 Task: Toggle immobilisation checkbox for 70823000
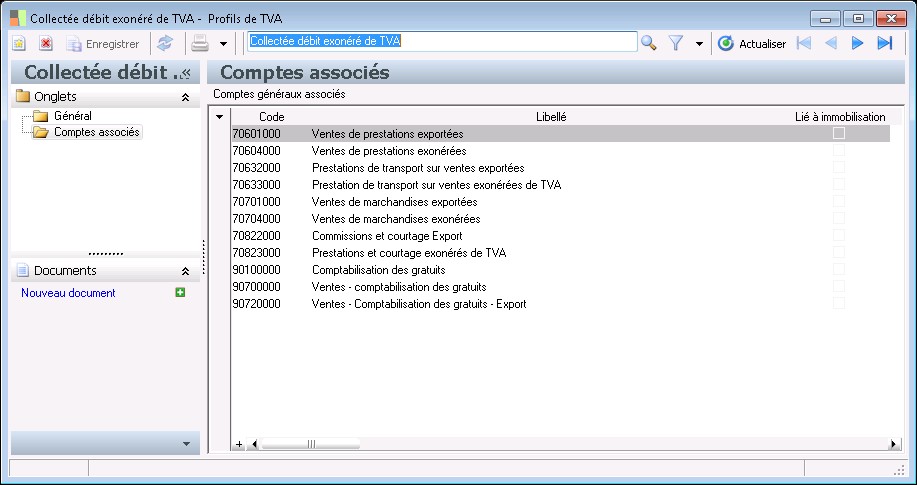pyautogui.click(x=839, y=252)
